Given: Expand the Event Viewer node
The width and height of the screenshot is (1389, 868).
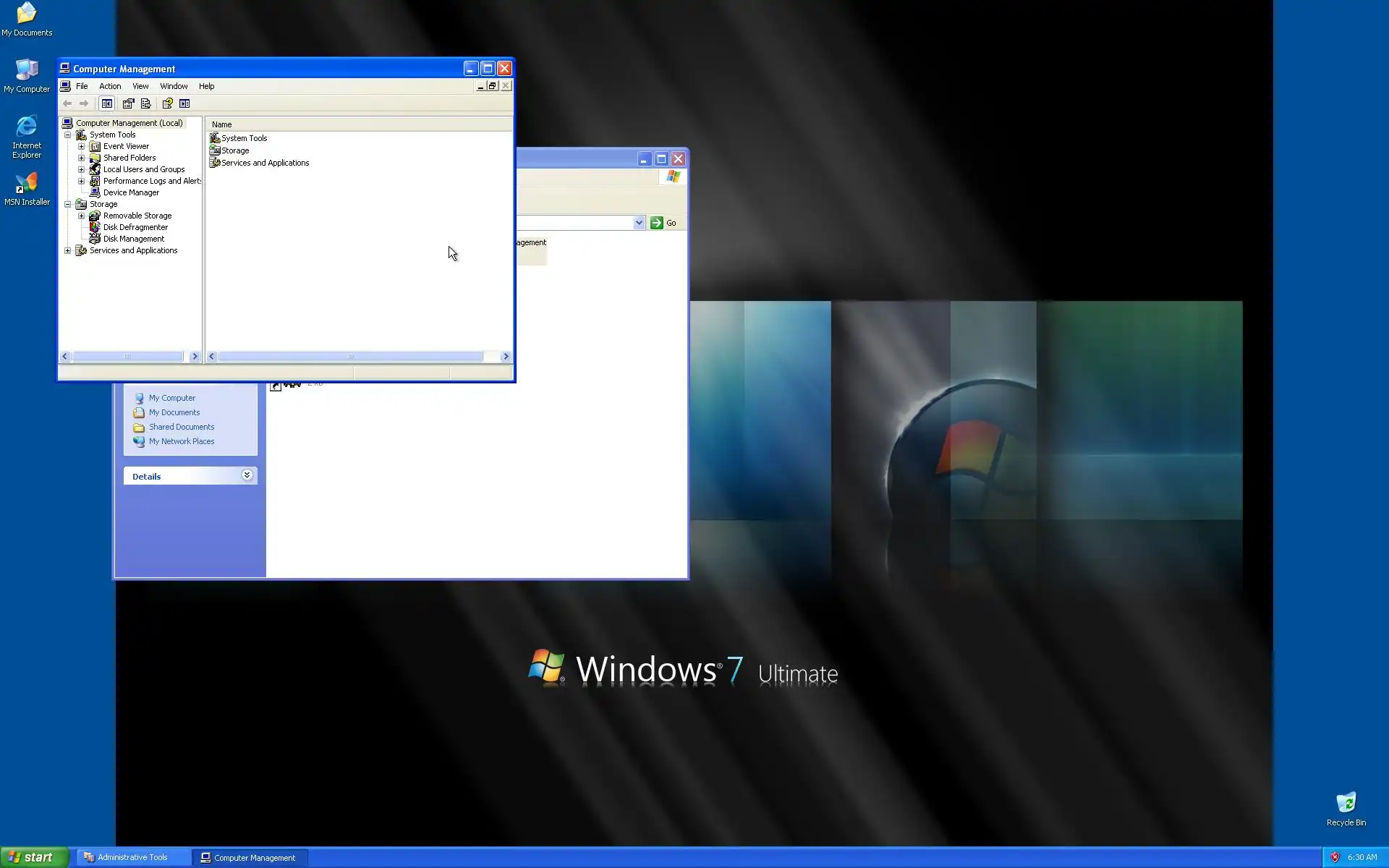Looking at the screenshot, I should point(81,146).
